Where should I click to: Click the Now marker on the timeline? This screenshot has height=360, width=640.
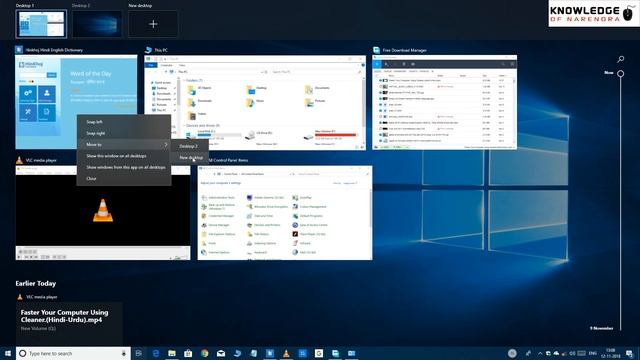pyautogui.click(x=620, y=73)
